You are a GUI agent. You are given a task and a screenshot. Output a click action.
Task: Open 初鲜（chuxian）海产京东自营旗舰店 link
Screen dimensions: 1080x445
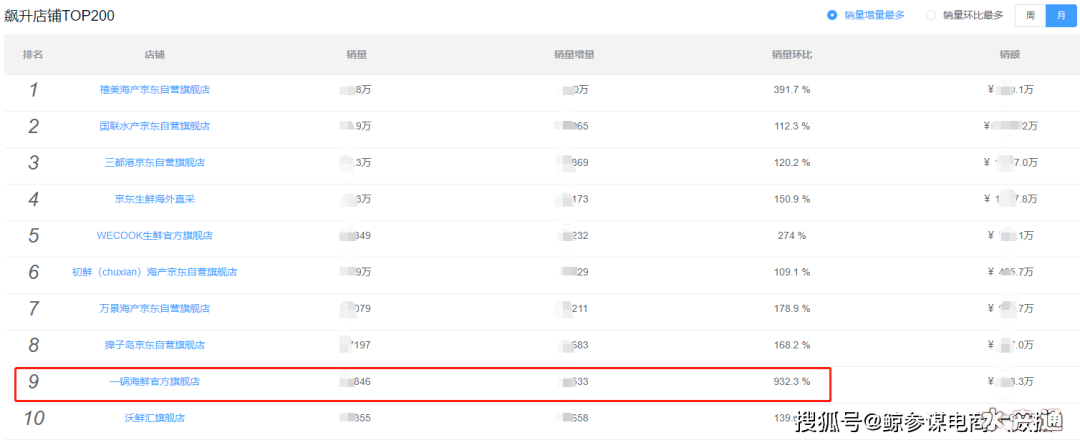click(x=154, y=272)
